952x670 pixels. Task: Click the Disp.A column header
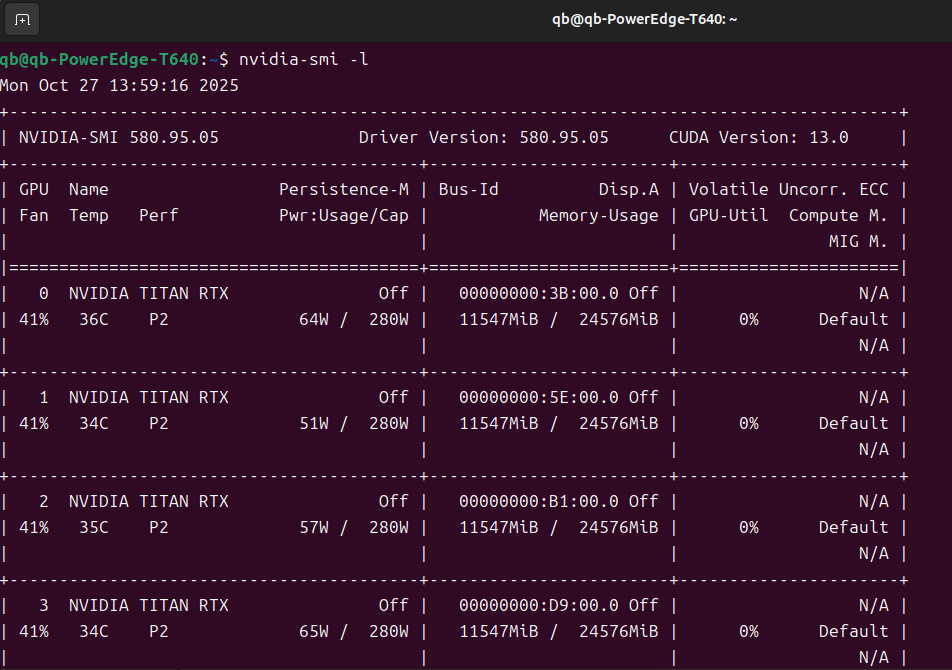click(629, 189)
